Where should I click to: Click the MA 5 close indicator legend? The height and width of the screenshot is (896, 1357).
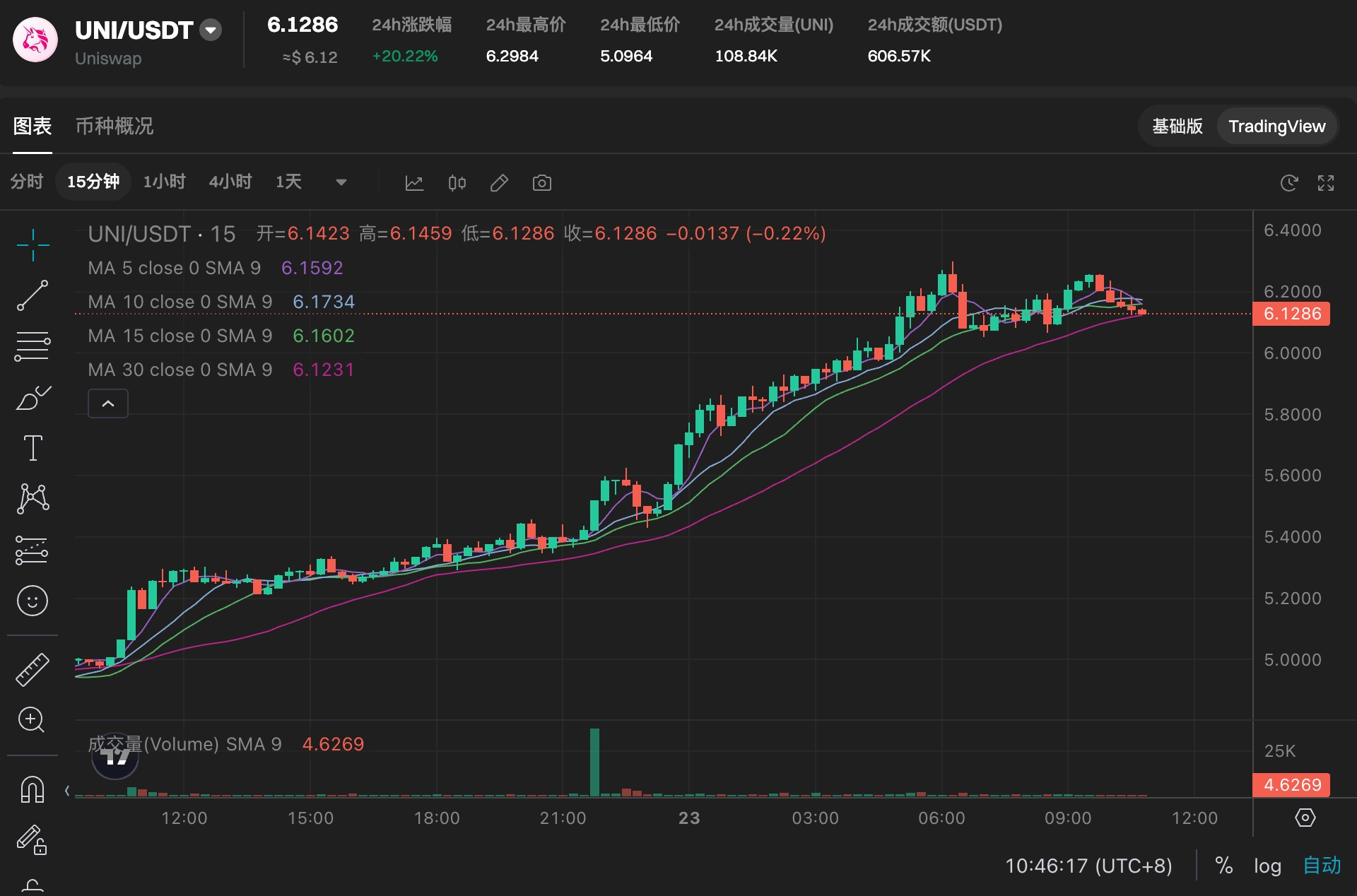point(174,268)
